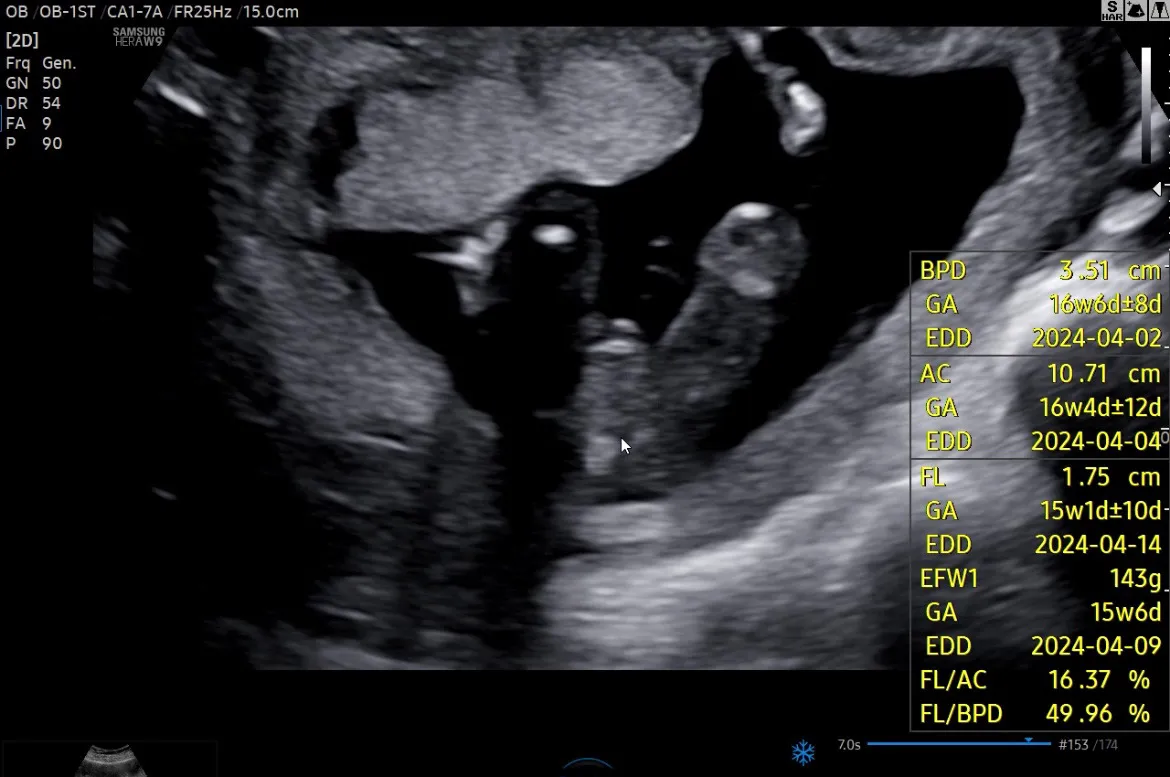Click the AC gestational age 16w4d±12d
The height and width of the screenshot is (777, 1170).
[x=1100, y=408]
